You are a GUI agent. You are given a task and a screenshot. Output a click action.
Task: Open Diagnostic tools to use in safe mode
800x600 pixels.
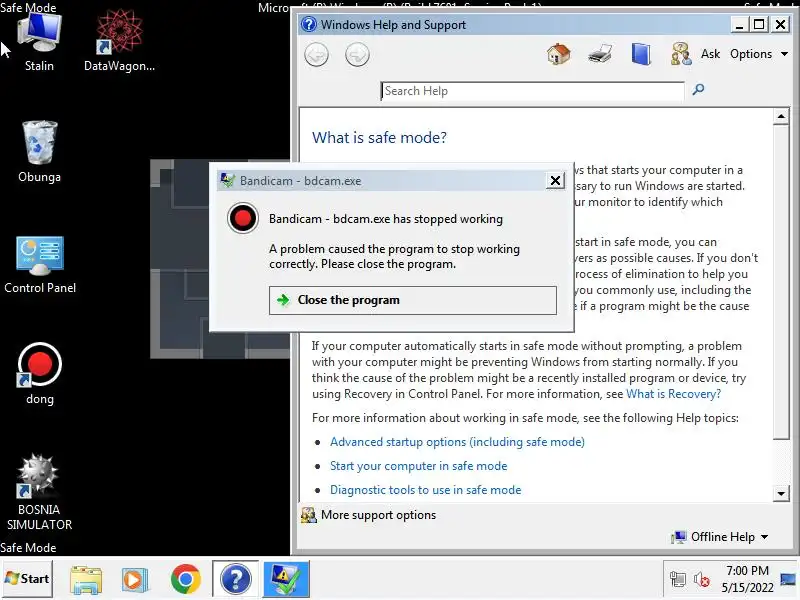pyautogui.click(x=426, y=490)
